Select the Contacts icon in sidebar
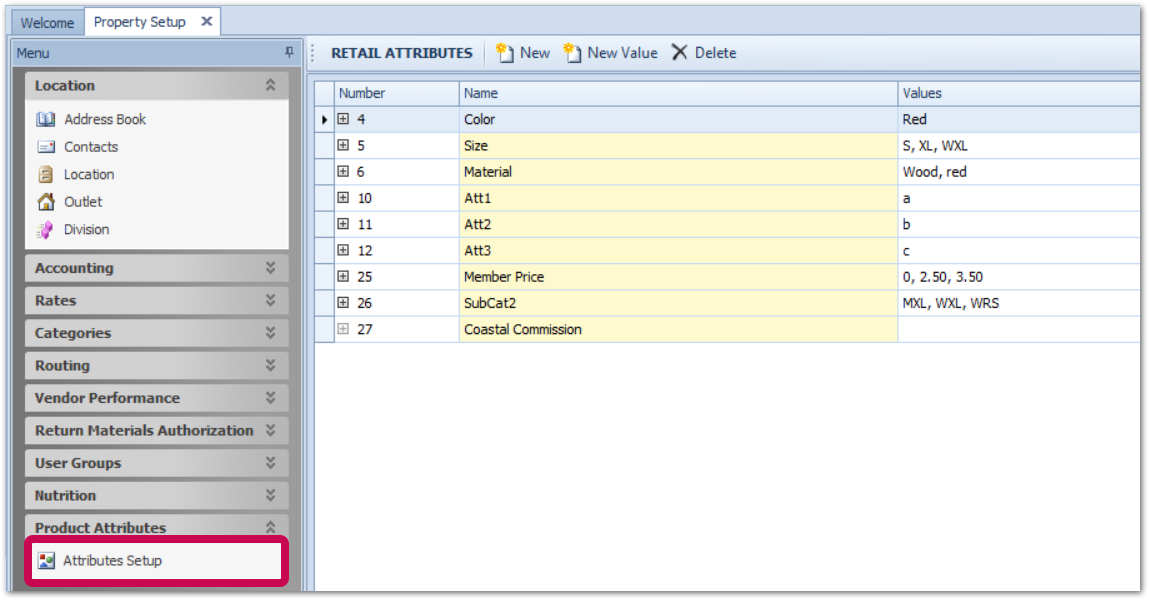Screen dimensions: 1149x600 click(46, 147)
